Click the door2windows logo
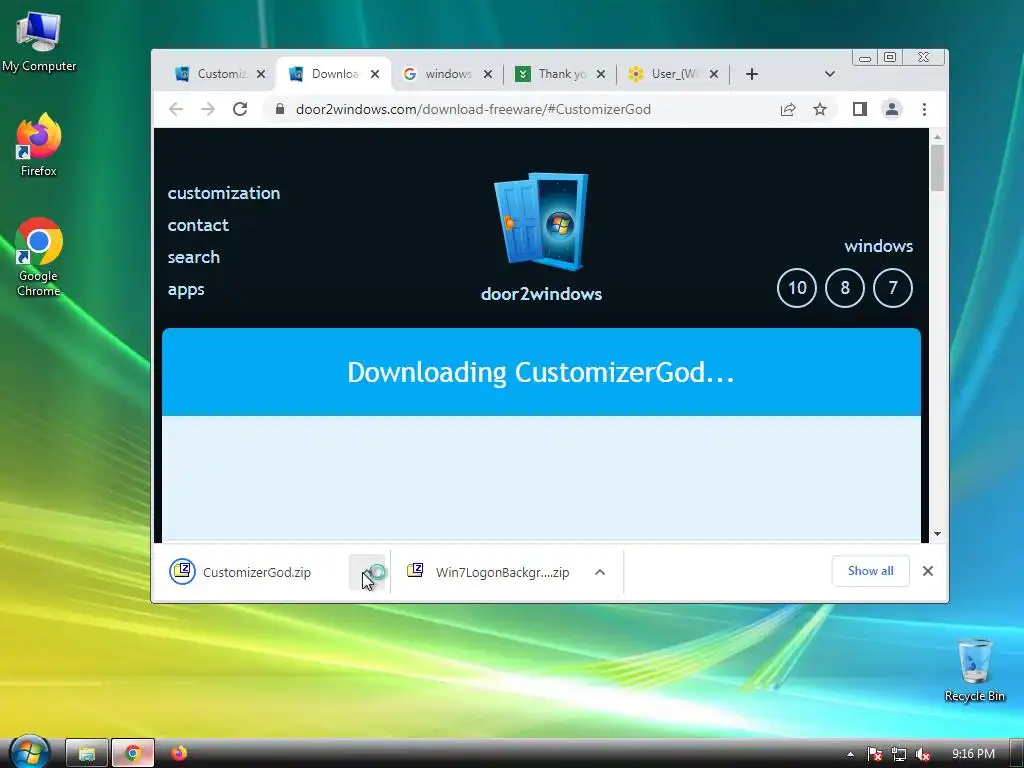Viewport: 1024px width, 768px height. tap(541, 221)
